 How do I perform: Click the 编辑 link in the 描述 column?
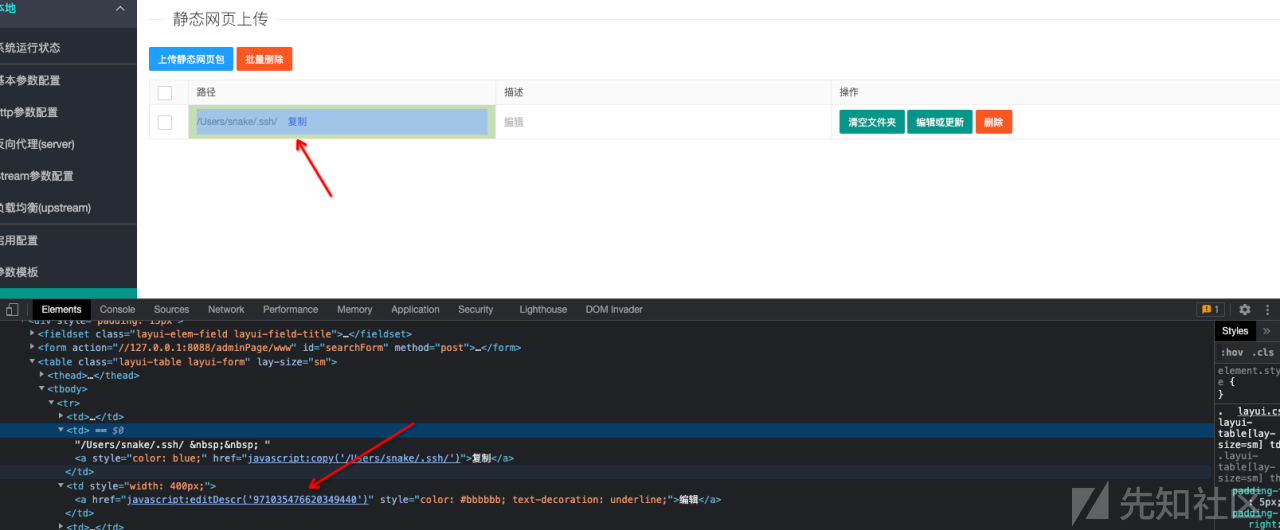pyautogui.click(x=514, y=122)
